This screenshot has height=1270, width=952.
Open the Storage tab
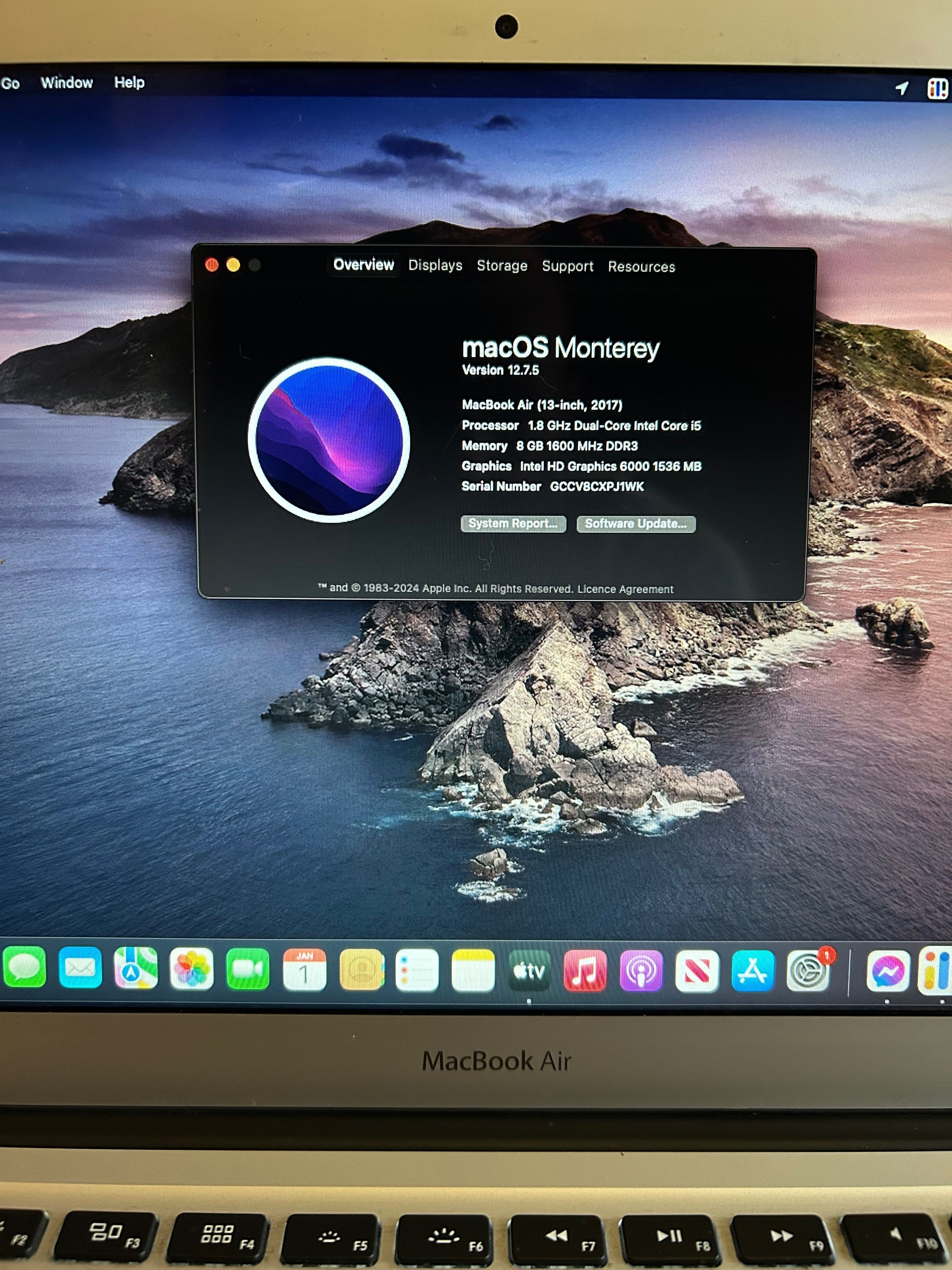click(502, 266)
